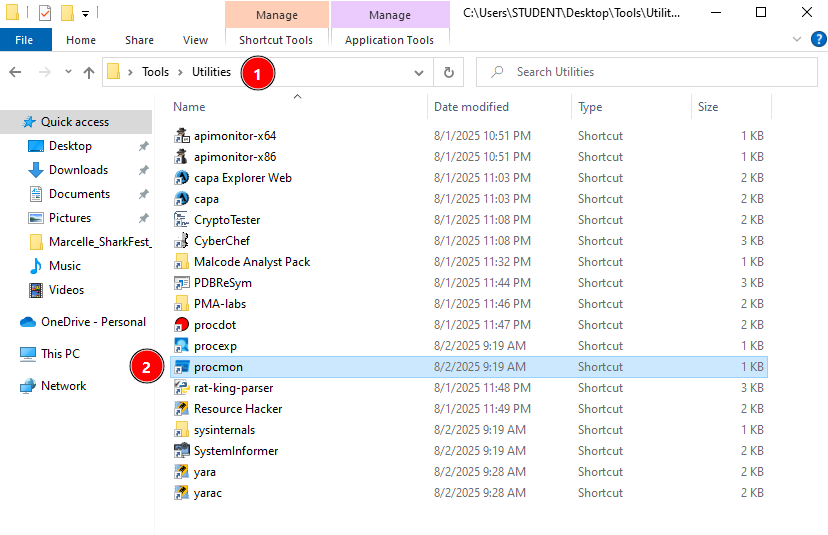Select the Resource Hacker icon
The width and height of the screenshot is (828, 535).
click(x=181, y=409)
